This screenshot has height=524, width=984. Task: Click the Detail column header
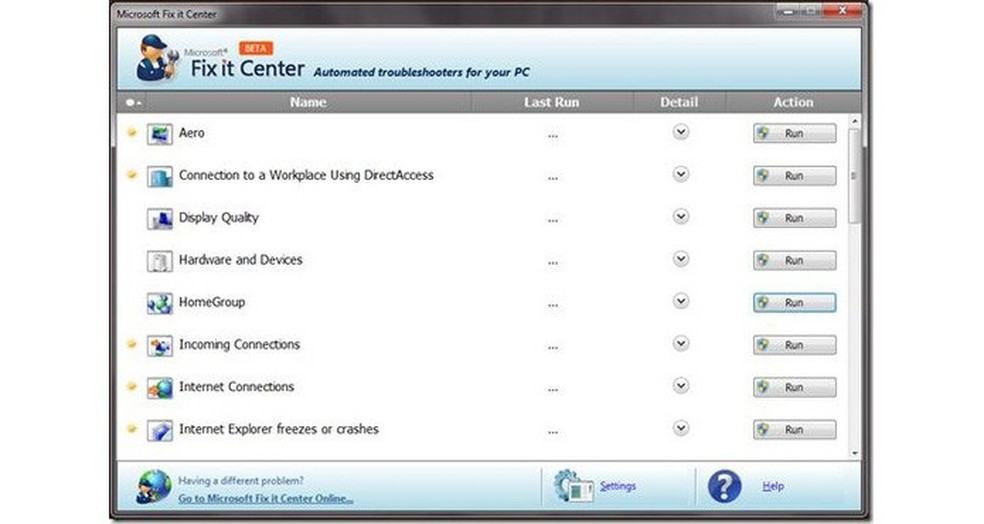point(679,102)
